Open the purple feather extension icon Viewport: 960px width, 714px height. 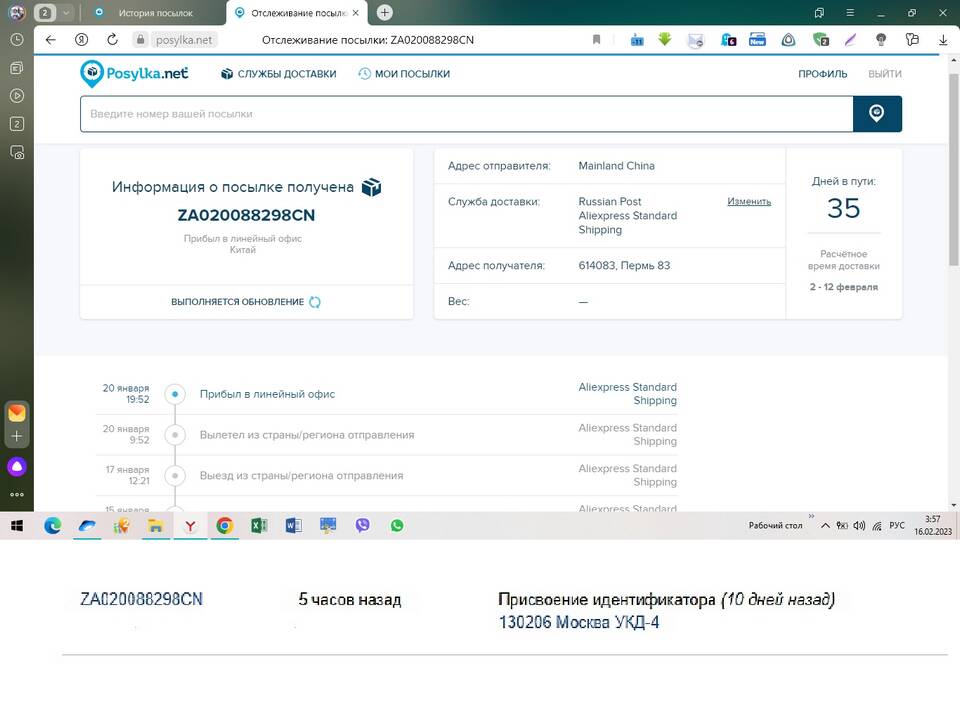850,40
